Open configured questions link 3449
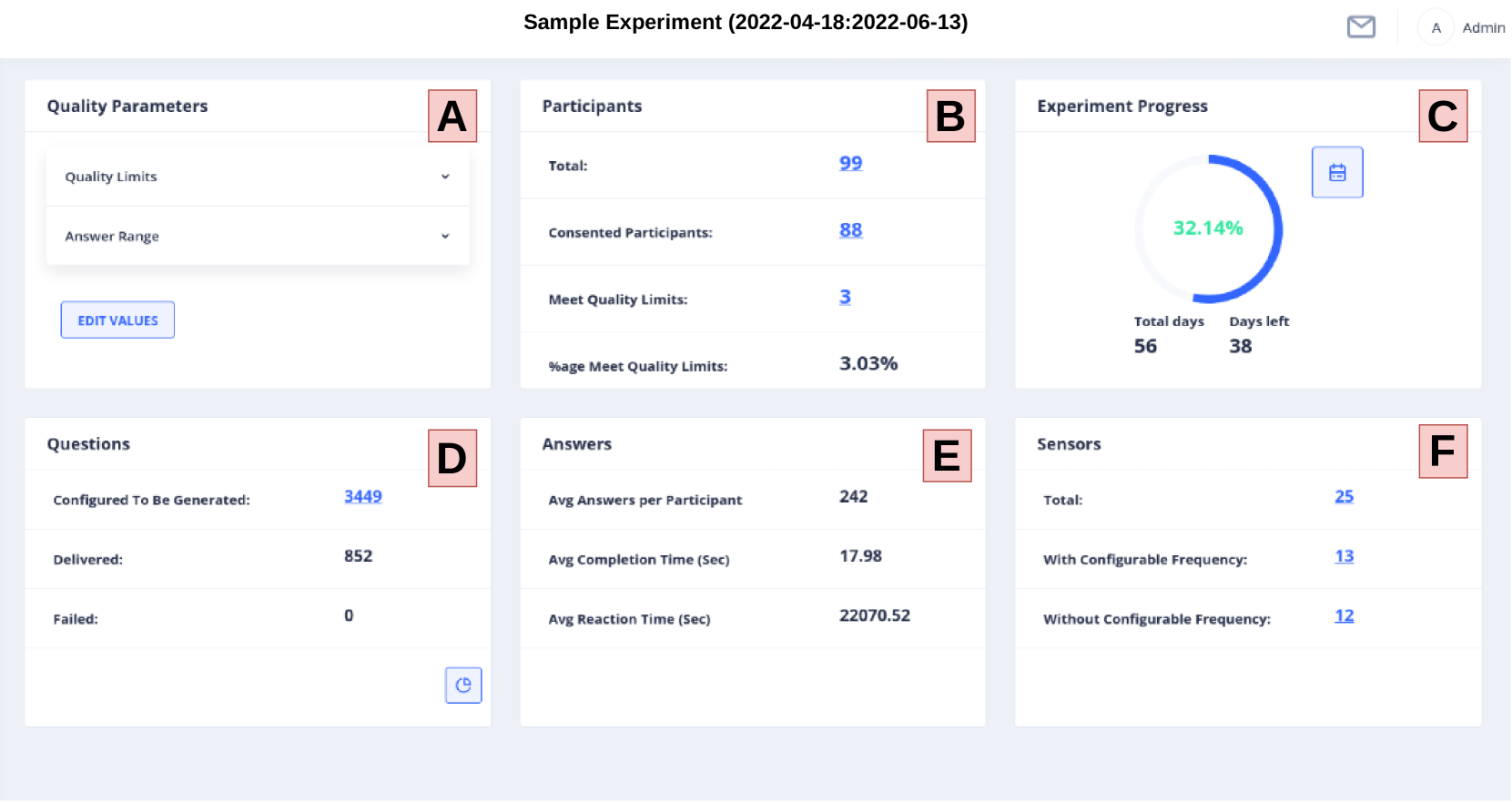 tap(362, 496)
